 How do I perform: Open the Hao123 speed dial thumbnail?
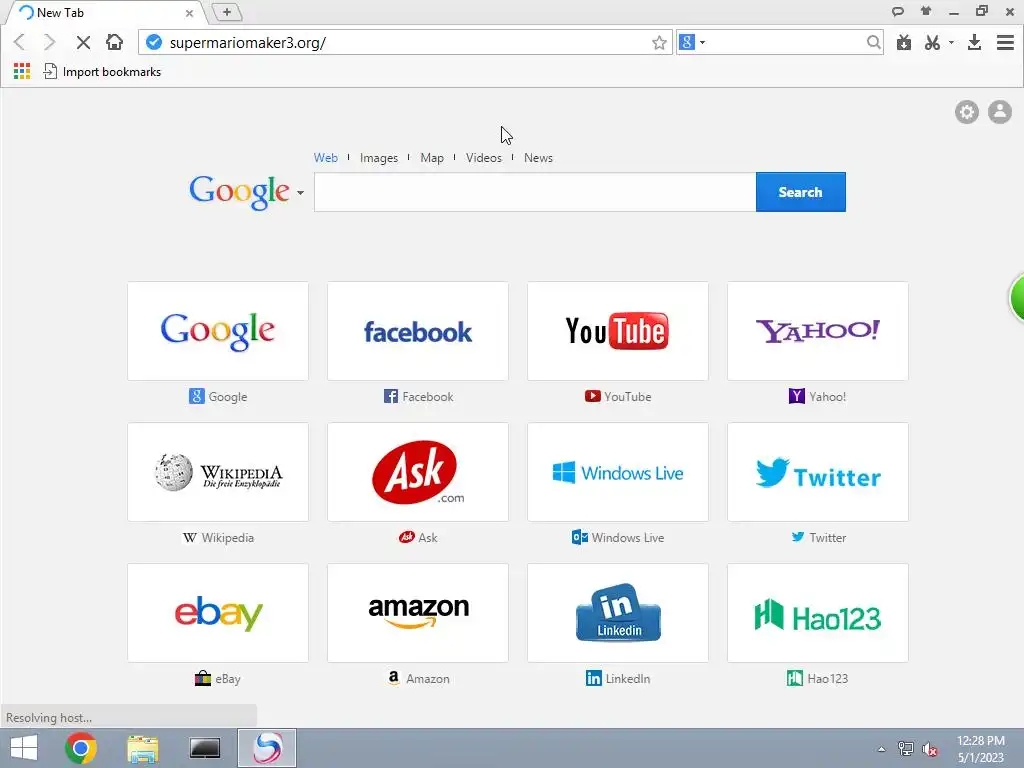pyautogui.click(x=818, y=613)
